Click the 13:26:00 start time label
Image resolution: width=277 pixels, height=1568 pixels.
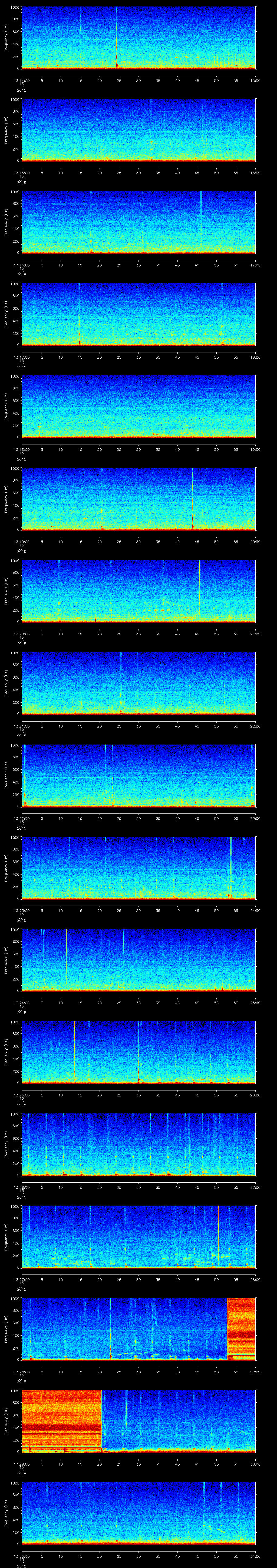tap(21, 1187)
